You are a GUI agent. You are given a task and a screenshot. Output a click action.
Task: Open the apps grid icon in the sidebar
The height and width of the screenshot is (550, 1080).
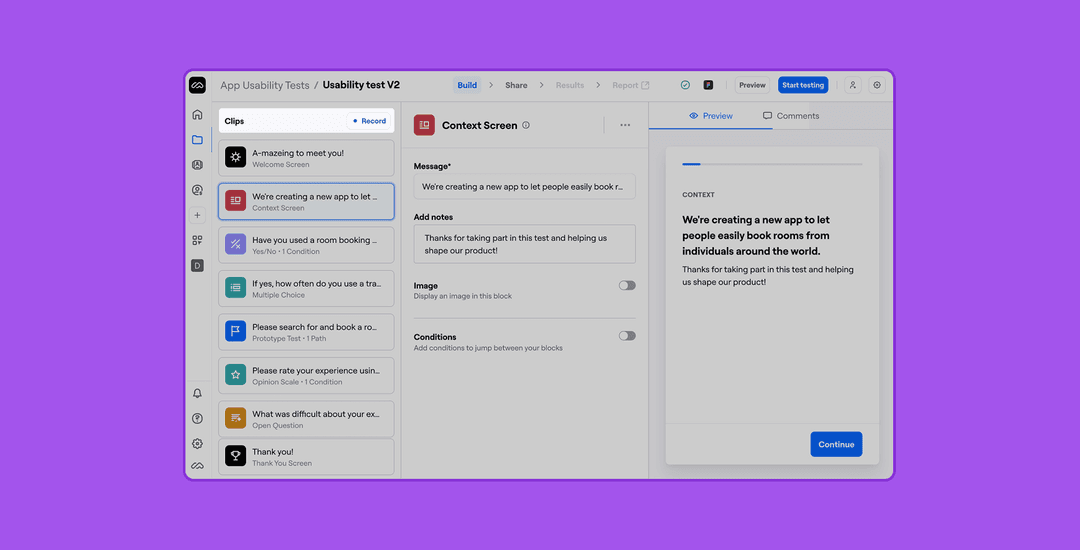pos(198,240)
